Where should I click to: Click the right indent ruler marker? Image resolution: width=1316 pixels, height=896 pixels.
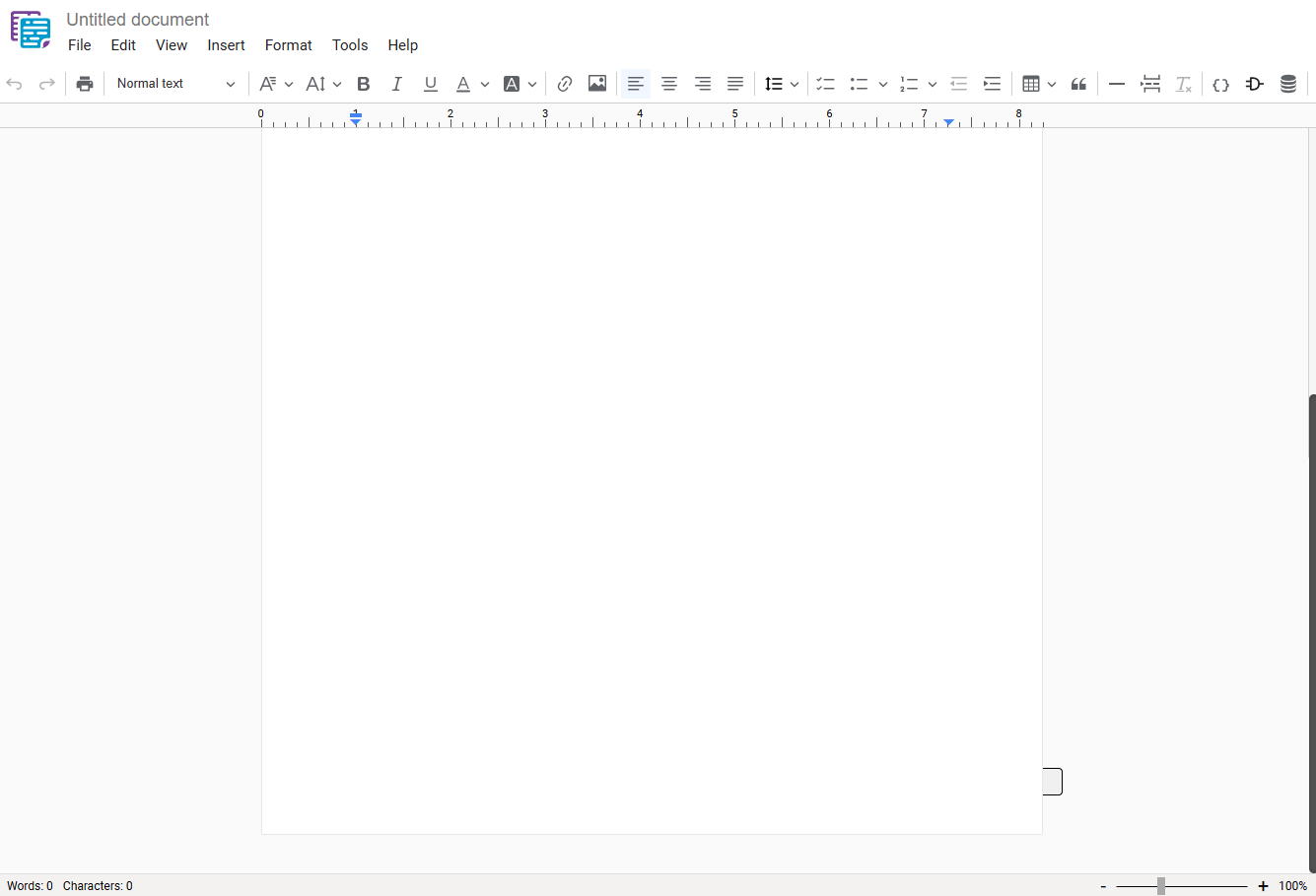948,122
